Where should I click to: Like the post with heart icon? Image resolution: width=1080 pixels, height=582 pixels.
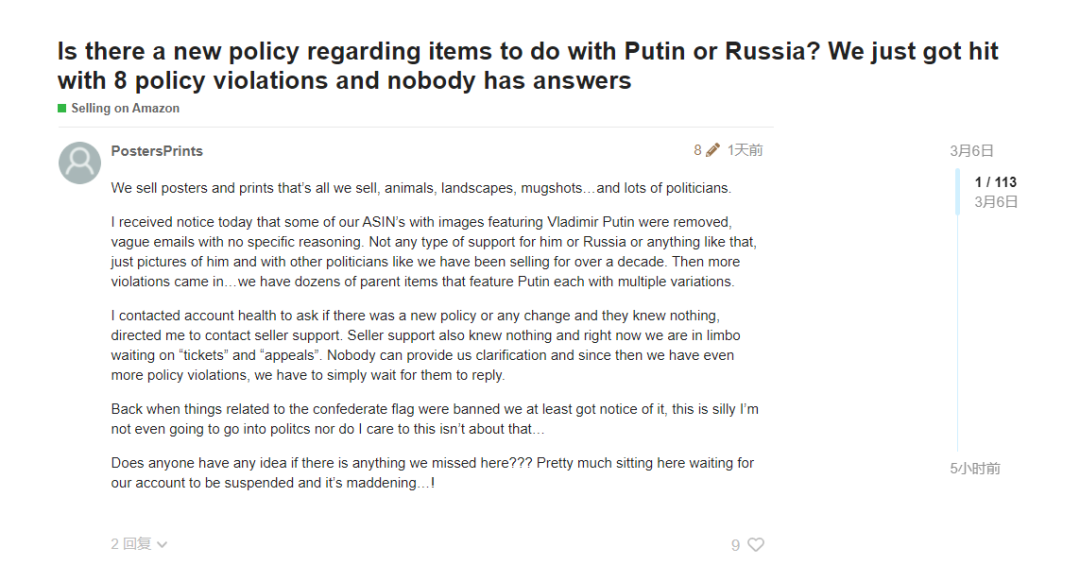click(x=756, y=545)
